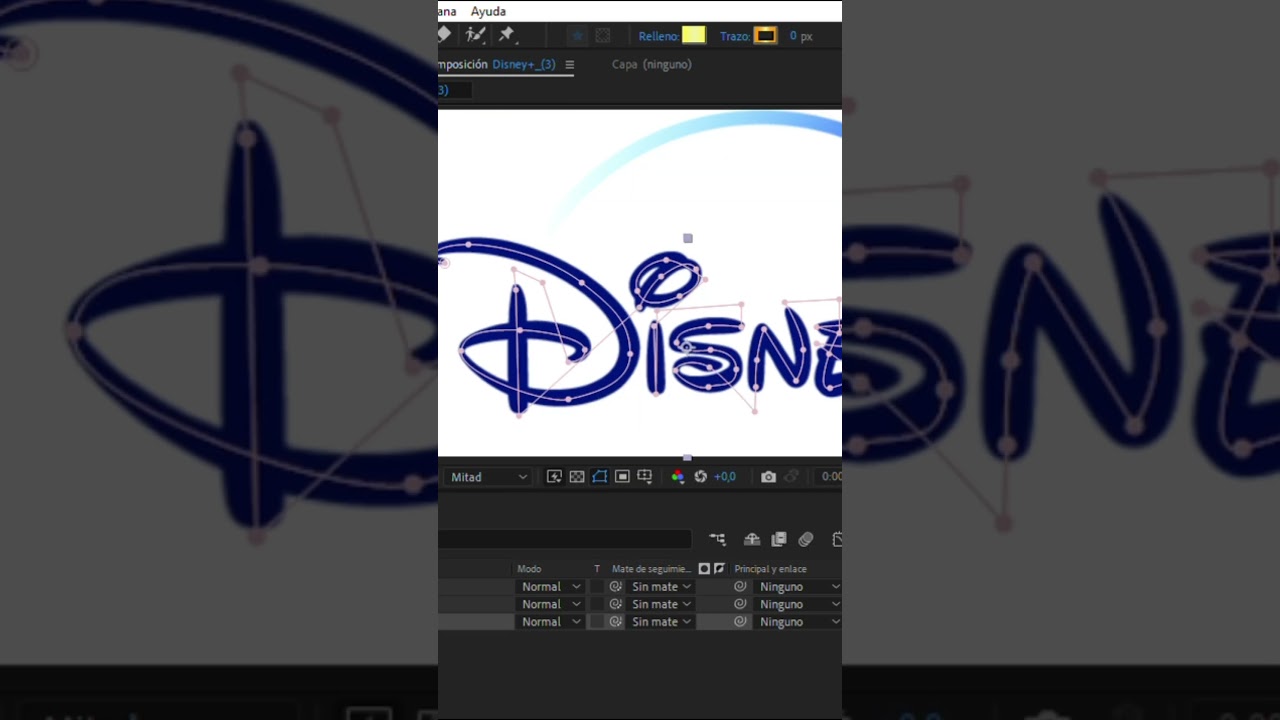
Task: Open the Mitad resolution dropdown
Action: 488,477
